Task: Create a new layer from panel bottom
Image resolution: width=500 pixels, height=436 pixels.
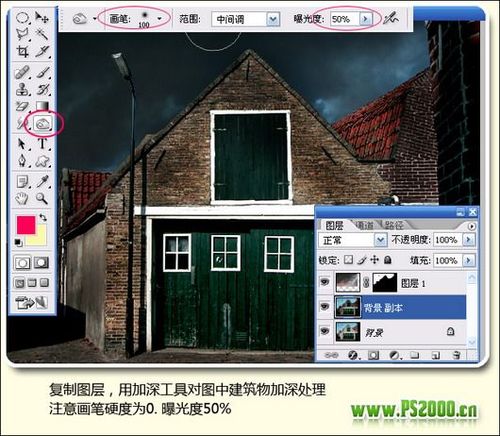Action: coord(436,355)
